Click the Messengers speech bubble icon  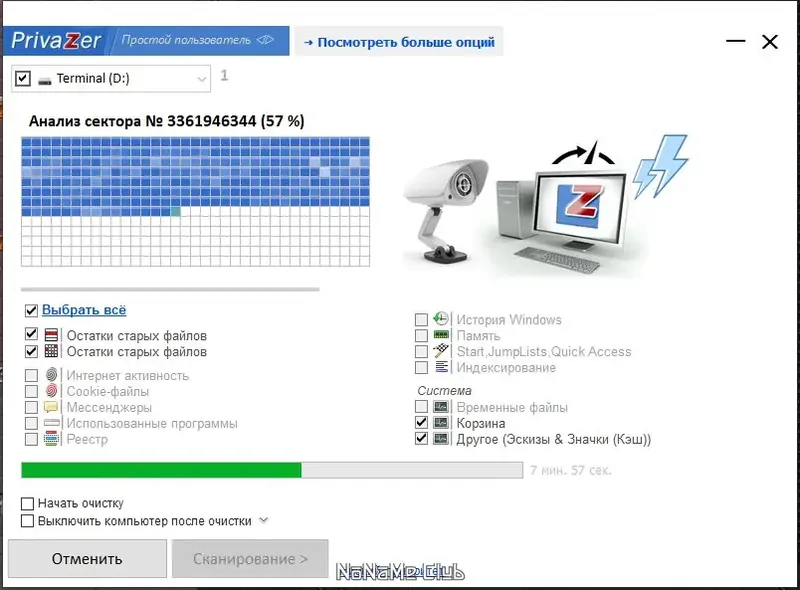point(51,407)
